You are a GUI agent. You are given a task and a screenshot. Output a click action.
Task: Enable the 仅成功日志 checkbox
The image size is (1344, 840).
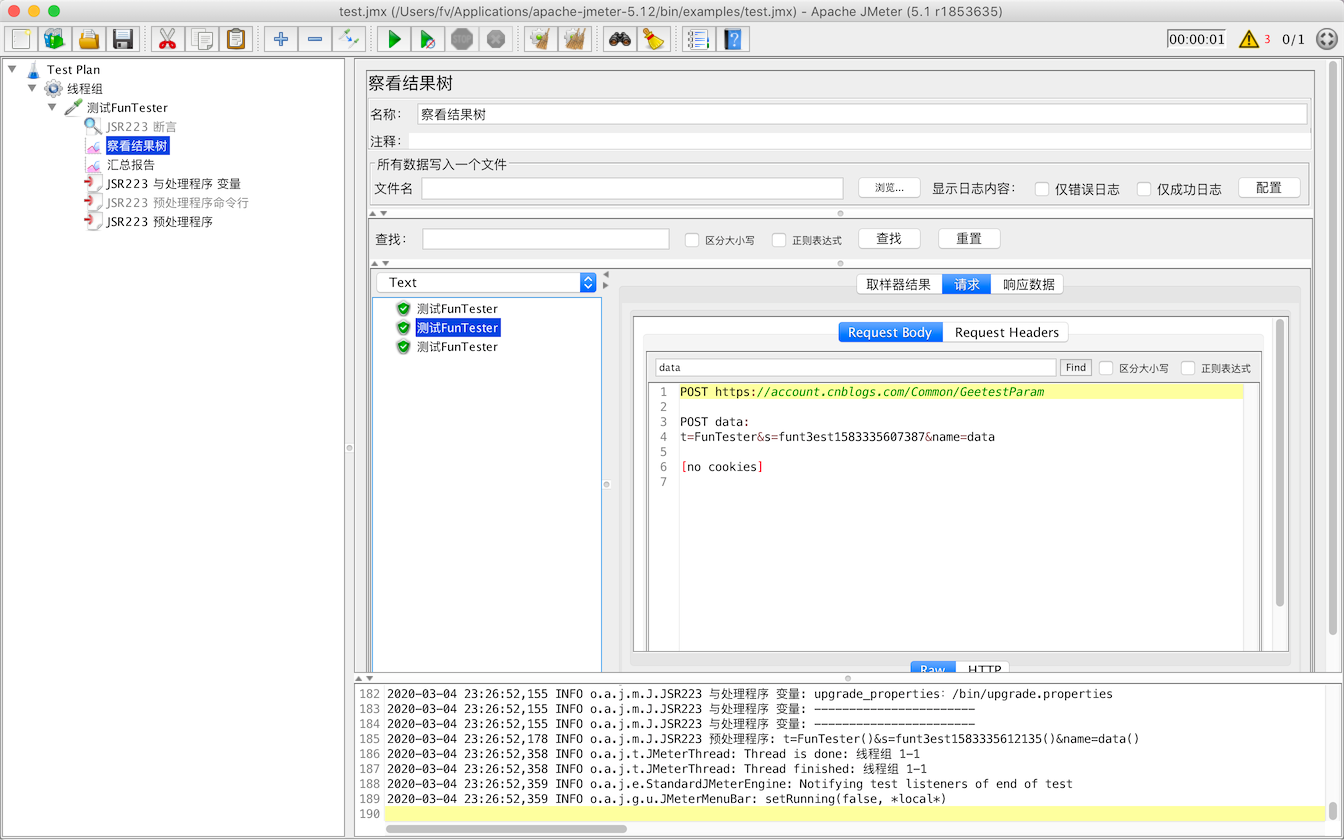tap(1144, 189)
